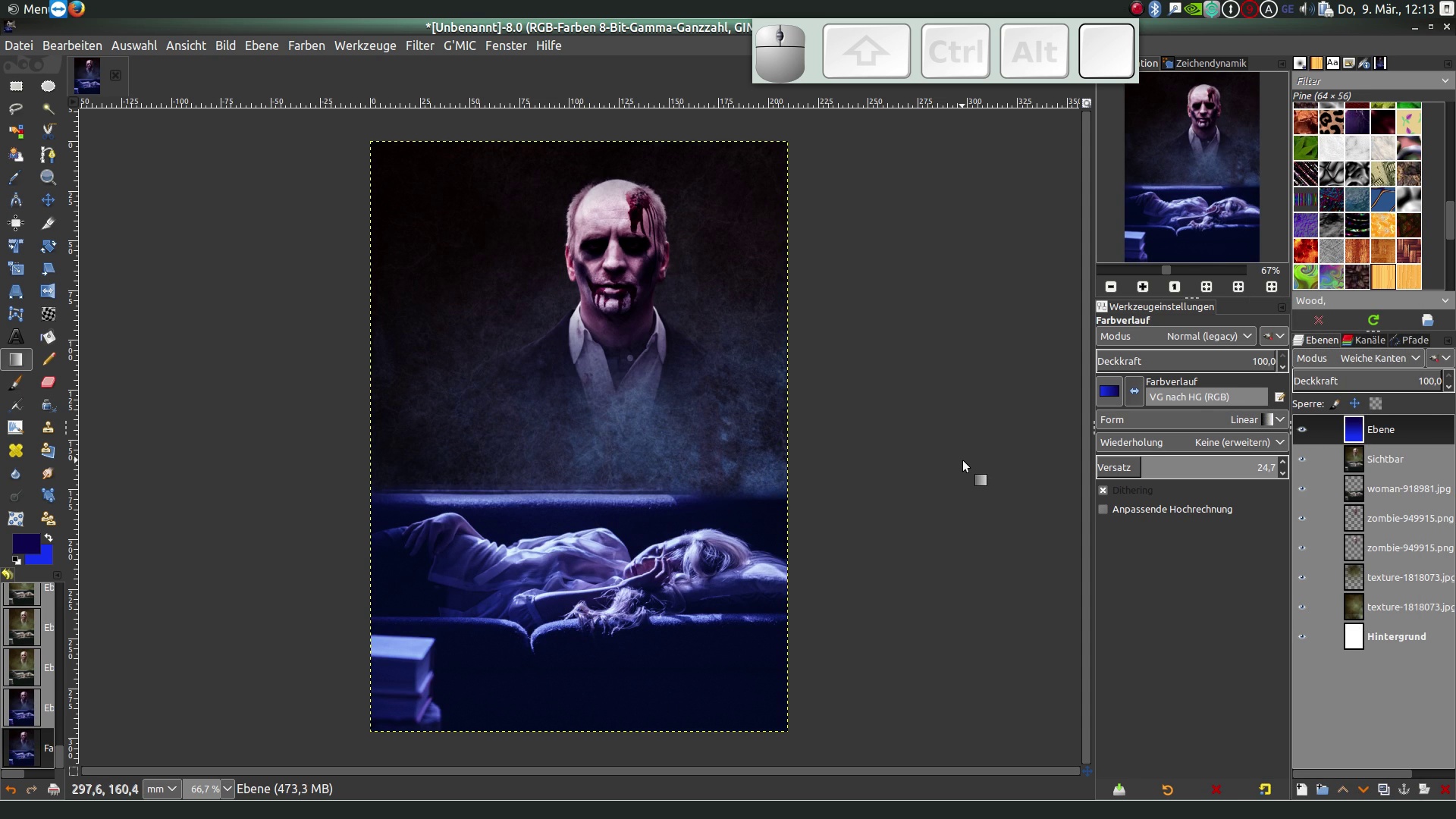Reverse the gradient direction arrow icon
The width and height of the screenshot is (1456, 819).
tap(1134, 391)
